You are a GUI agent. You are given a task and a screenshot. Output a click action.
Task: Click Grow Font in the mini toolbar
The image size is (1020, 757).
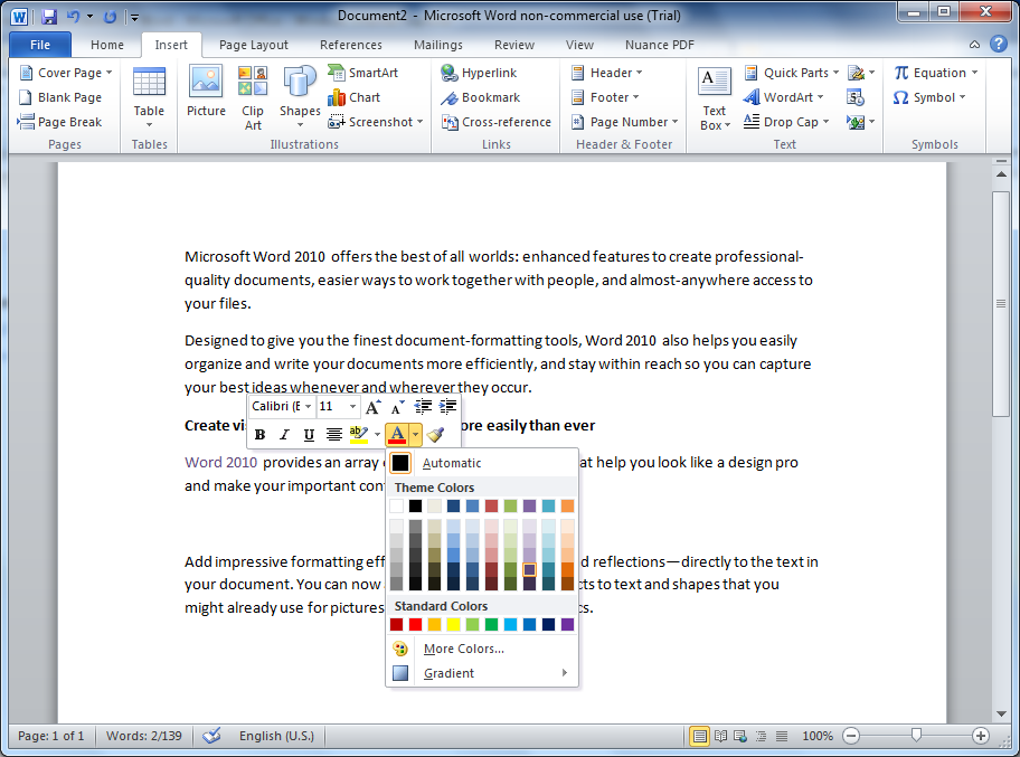[373, 407]
